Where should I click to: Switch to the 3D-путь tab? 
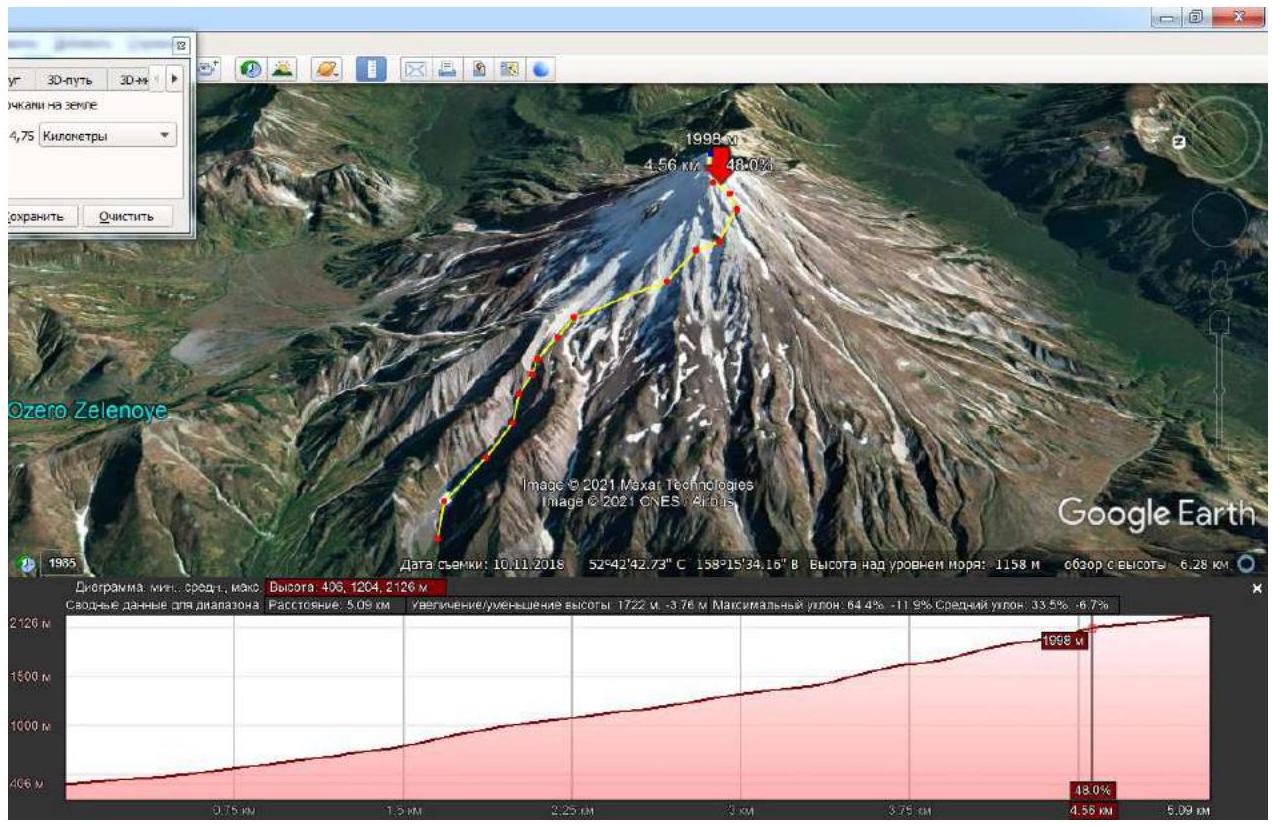tap(70, 79)
